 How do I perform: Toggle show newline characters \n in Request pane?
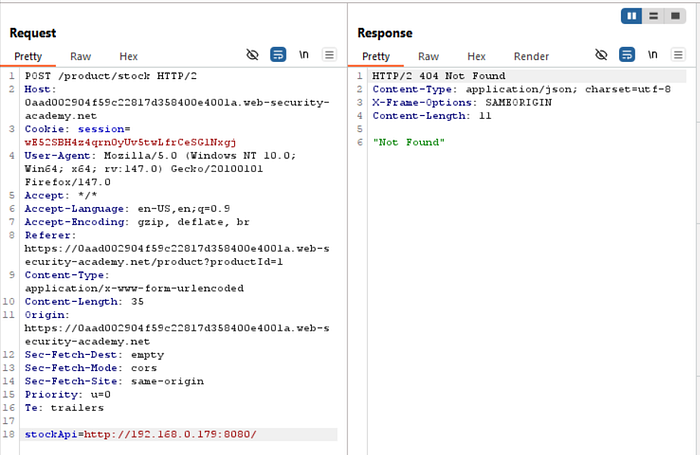click(304, 54)
